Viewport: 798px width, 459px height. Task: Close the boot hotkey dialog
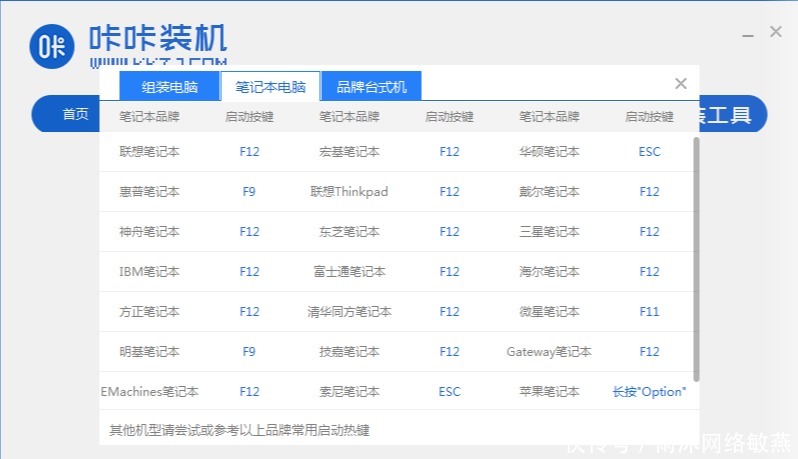coord(680,83)
